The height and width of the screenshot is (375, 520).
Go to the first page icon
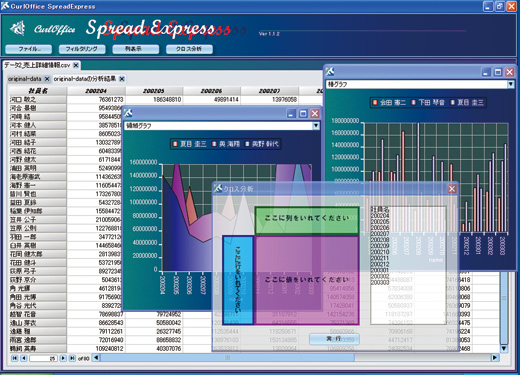coord(15,358)
